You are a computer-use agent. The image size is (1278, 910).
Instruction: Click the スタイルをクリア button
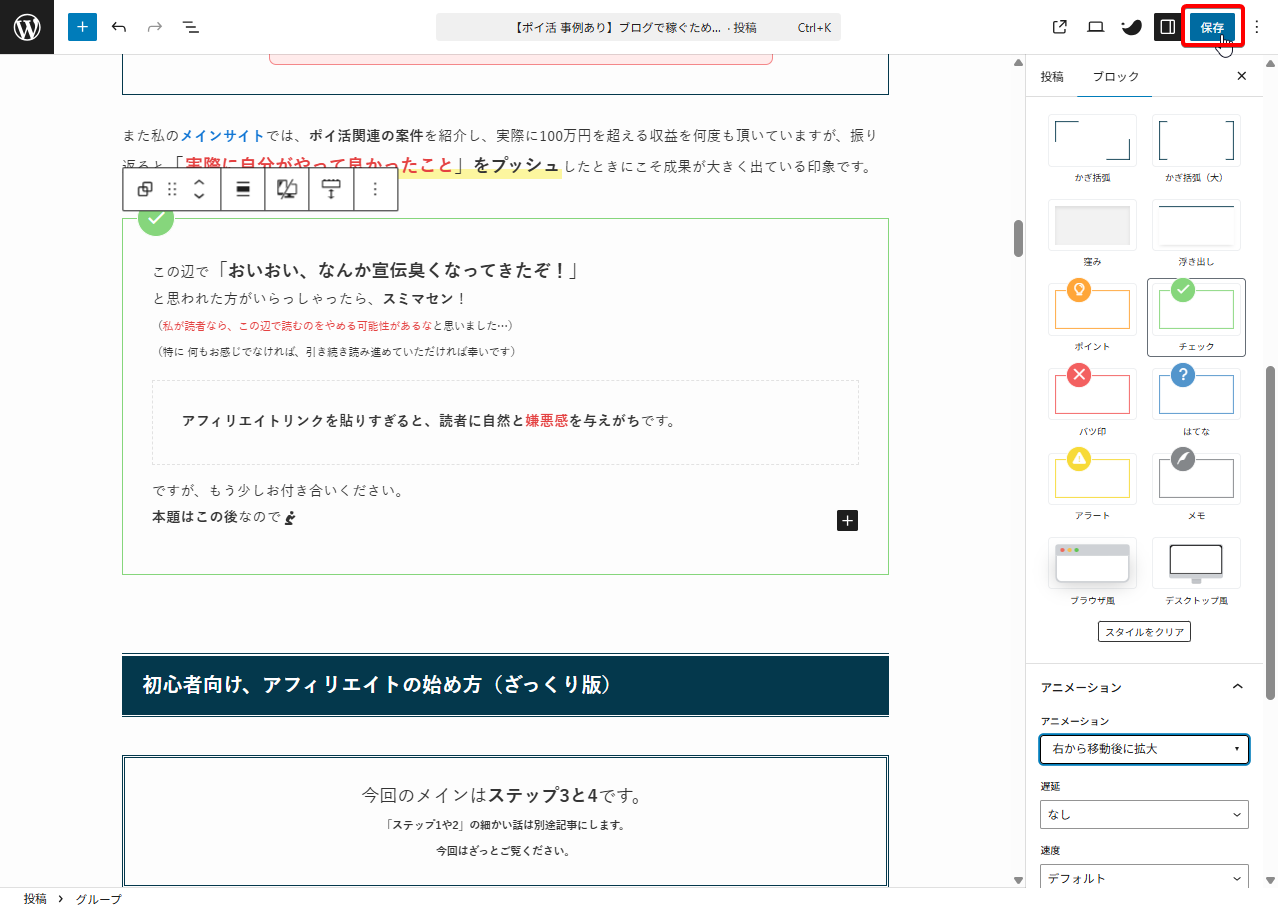(1144, 632)
